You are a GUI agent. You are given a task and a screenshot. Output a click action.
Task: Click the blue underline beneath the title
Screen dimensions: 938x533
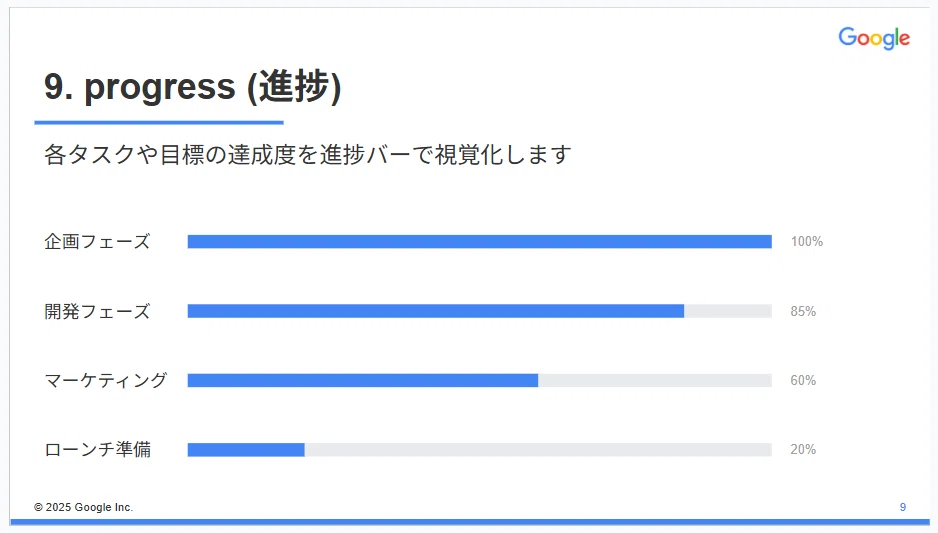(x=159, y=123)
